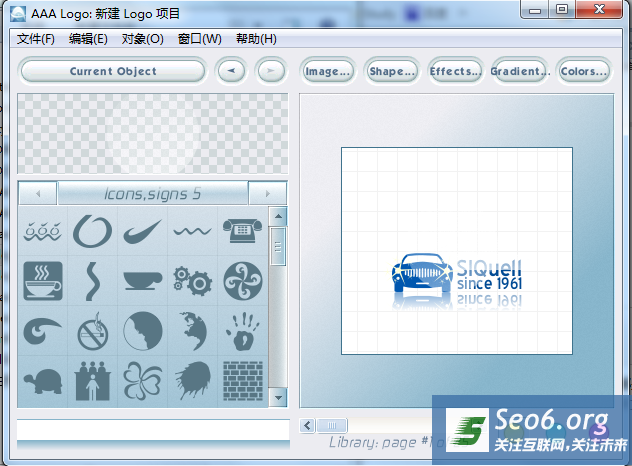The width and height of the screenshot is (632, 466).
Task: Click the current object preview area
Action: 153,134
